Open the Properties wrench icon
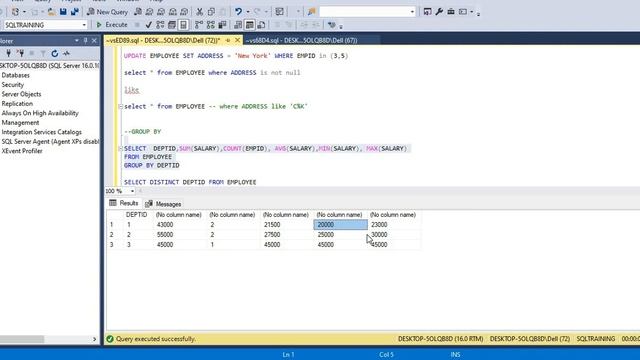 pos(439,12)
